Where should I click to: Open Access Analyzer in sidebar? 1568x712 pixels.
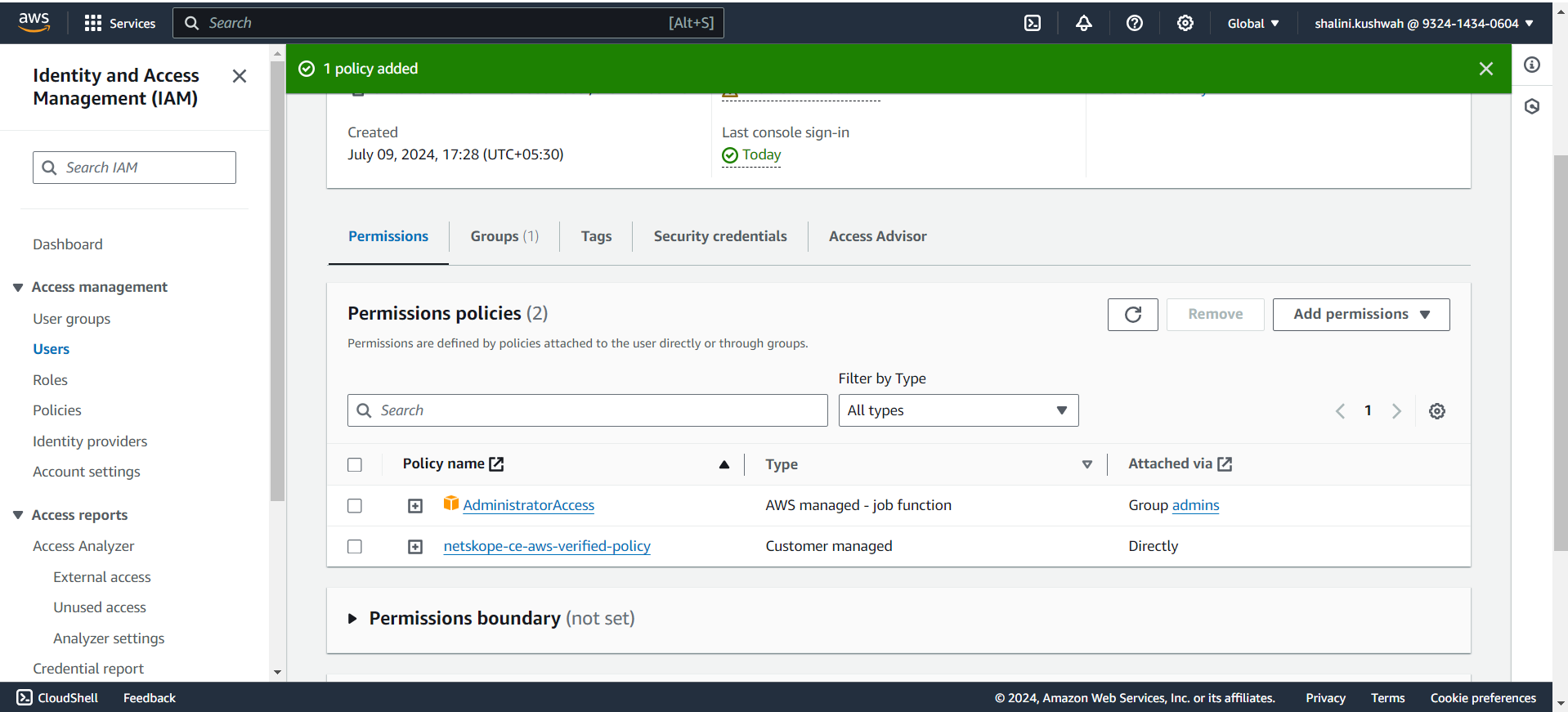83,546
